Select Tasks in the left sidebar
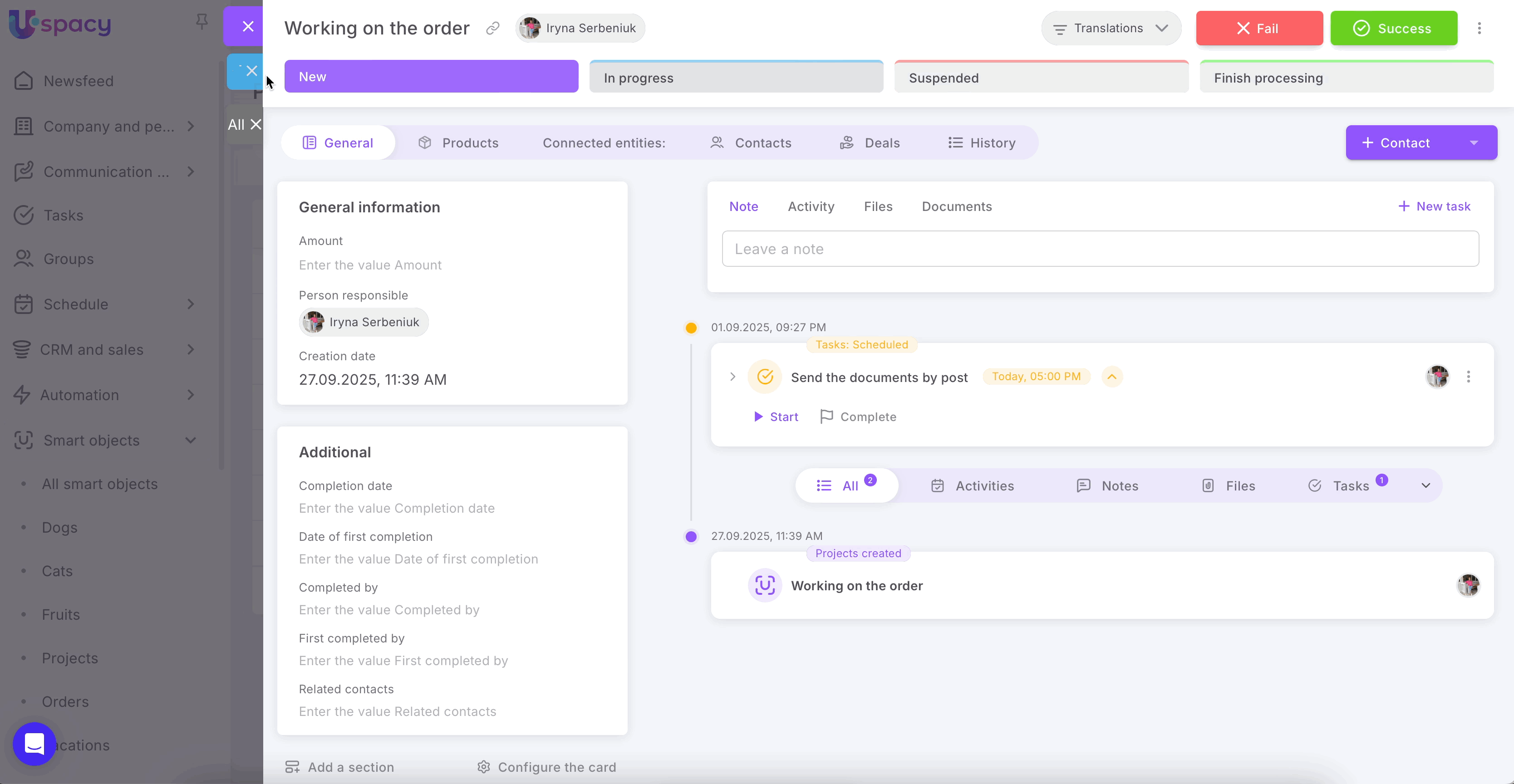This screenshot has width=1514, height=784. 64,215
